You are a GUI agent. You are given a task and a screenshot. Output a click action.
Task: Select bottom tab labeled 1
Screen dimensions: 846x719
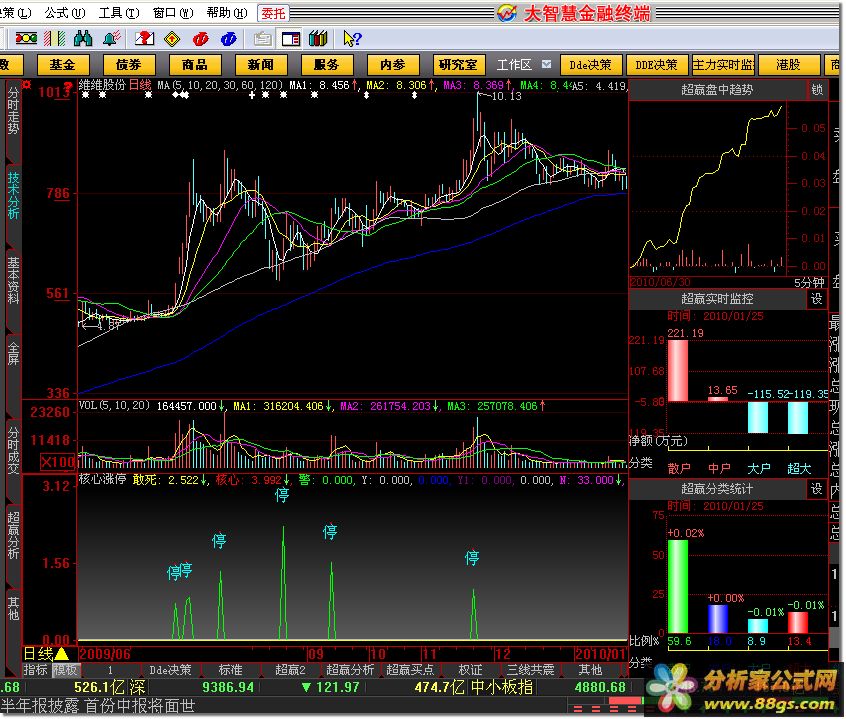[110, 670]
